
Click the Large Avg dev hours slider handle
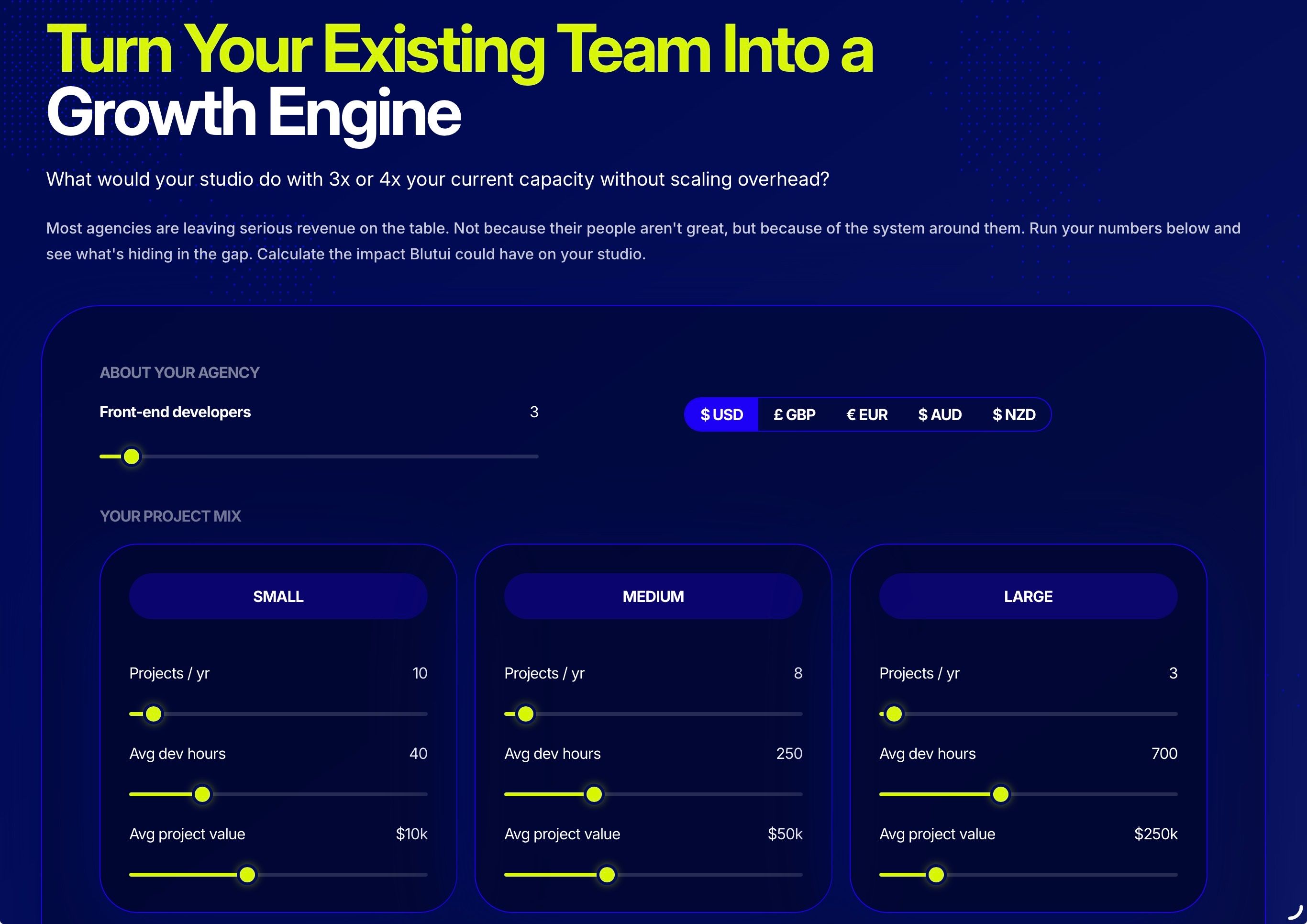[x=1000, y=794]
